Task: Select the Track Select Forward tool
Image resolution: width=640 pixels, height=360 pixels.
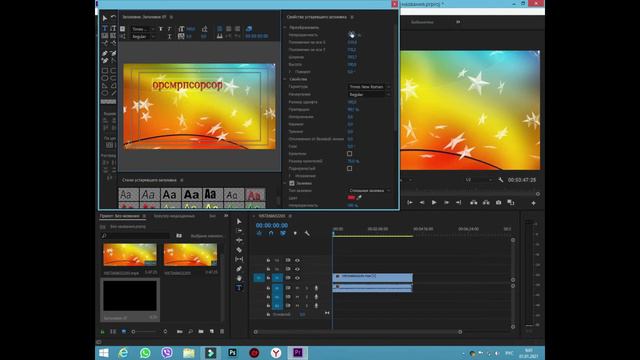Action: pos(239,231)
